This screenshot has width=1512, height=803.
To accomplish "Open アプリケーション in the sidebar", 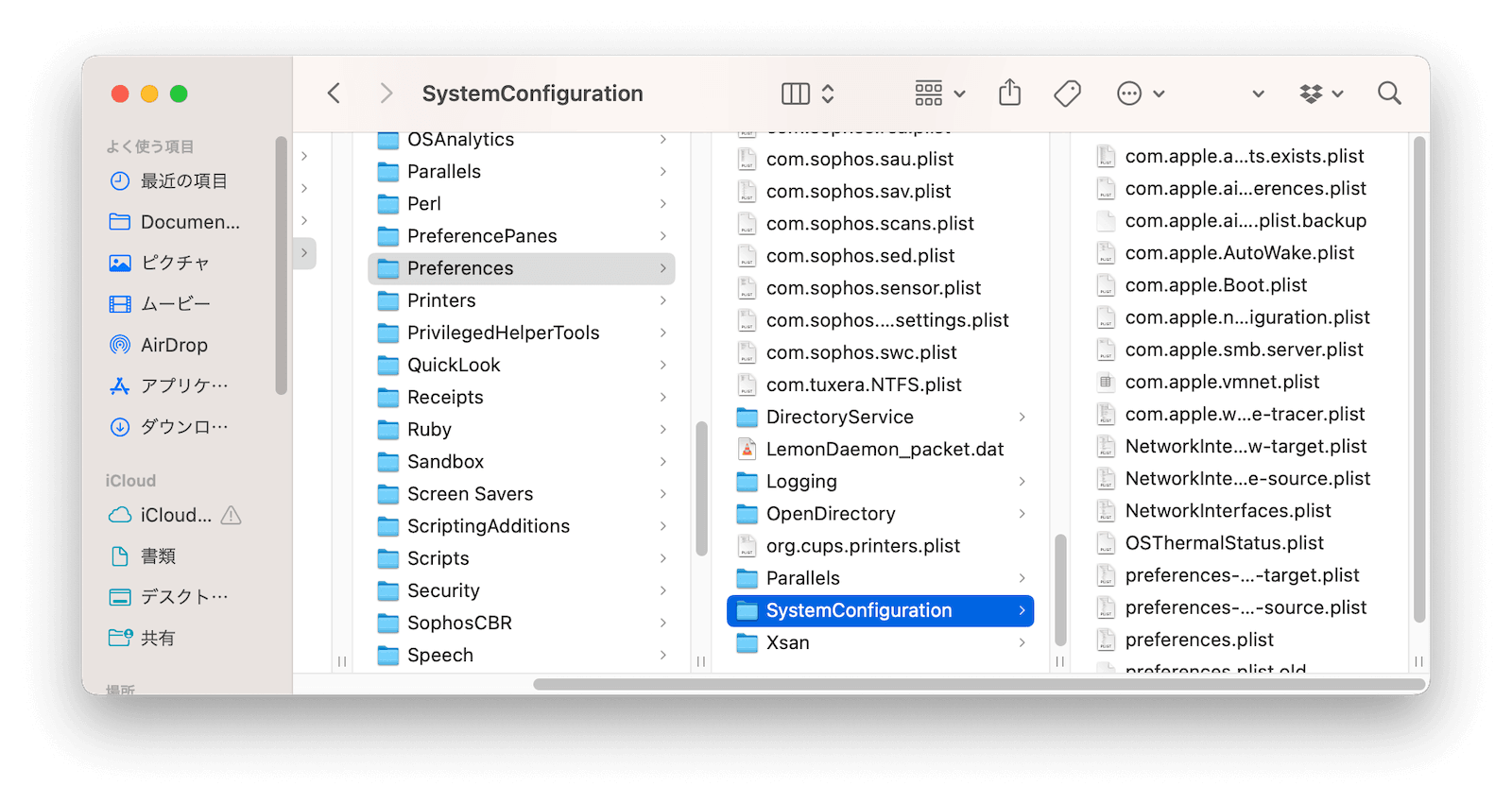I will coord(184,385).
